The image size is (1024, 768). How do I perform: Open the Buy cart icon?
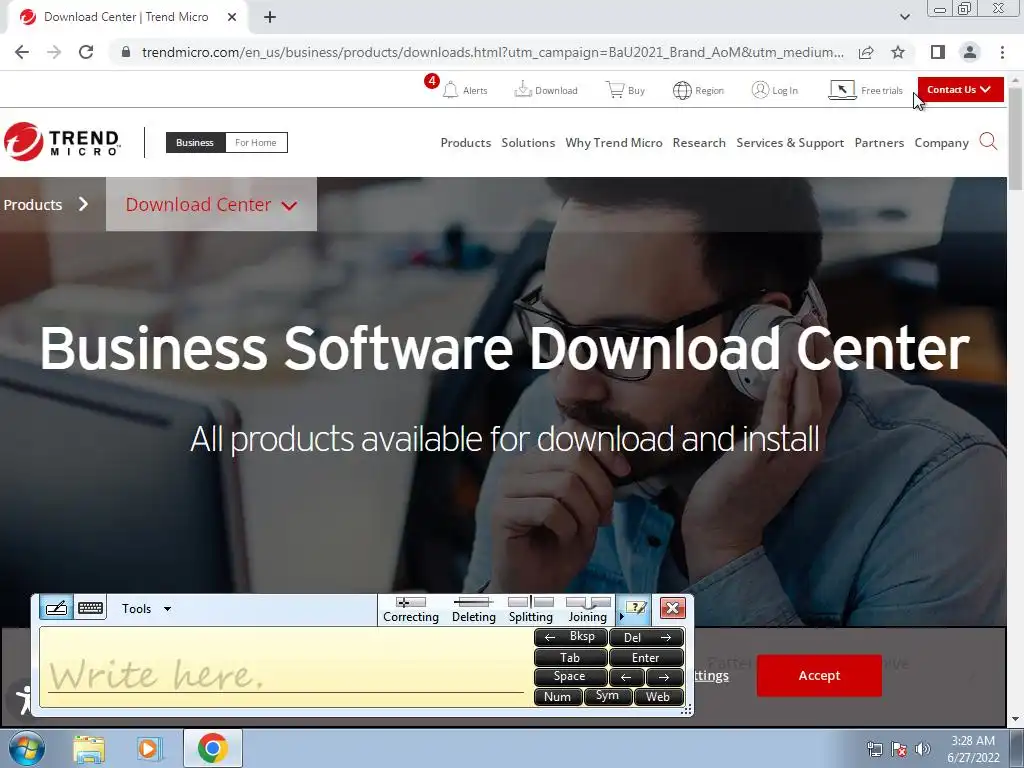point(615,89)
